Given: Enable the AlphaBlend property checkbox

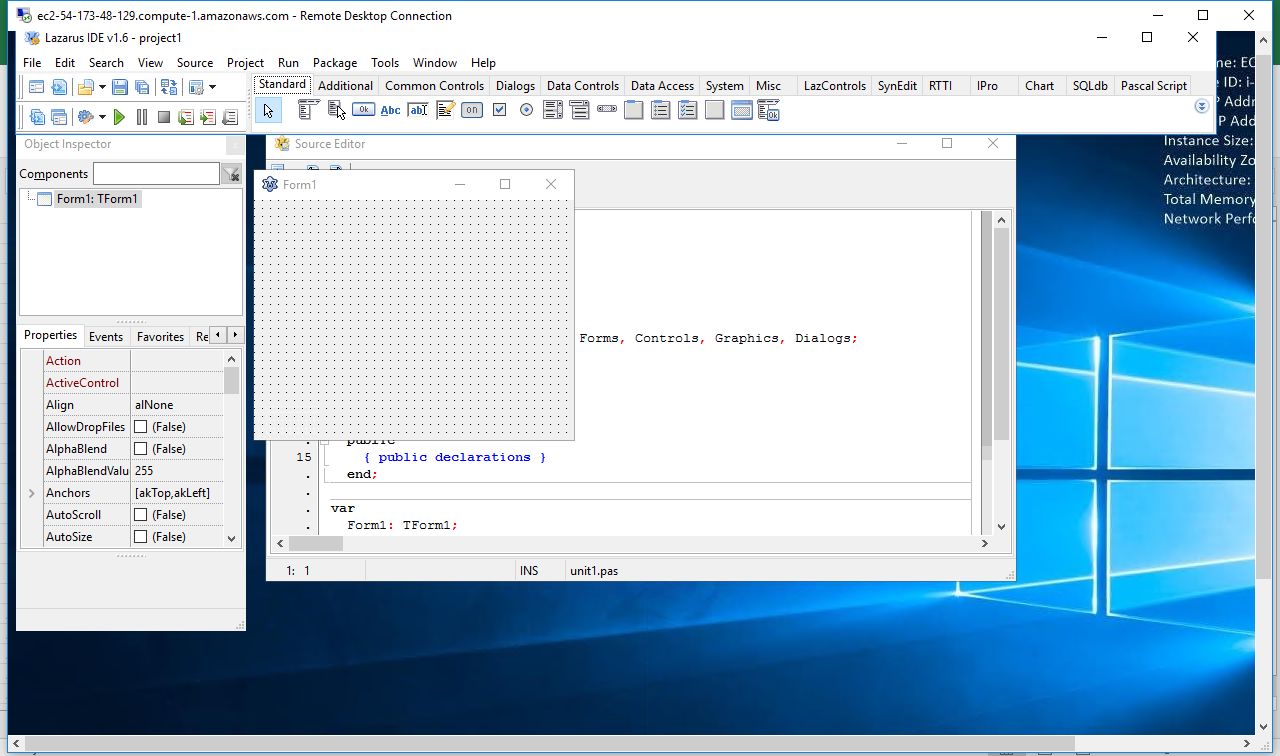Looking at the screenshot, I should 141,449.
